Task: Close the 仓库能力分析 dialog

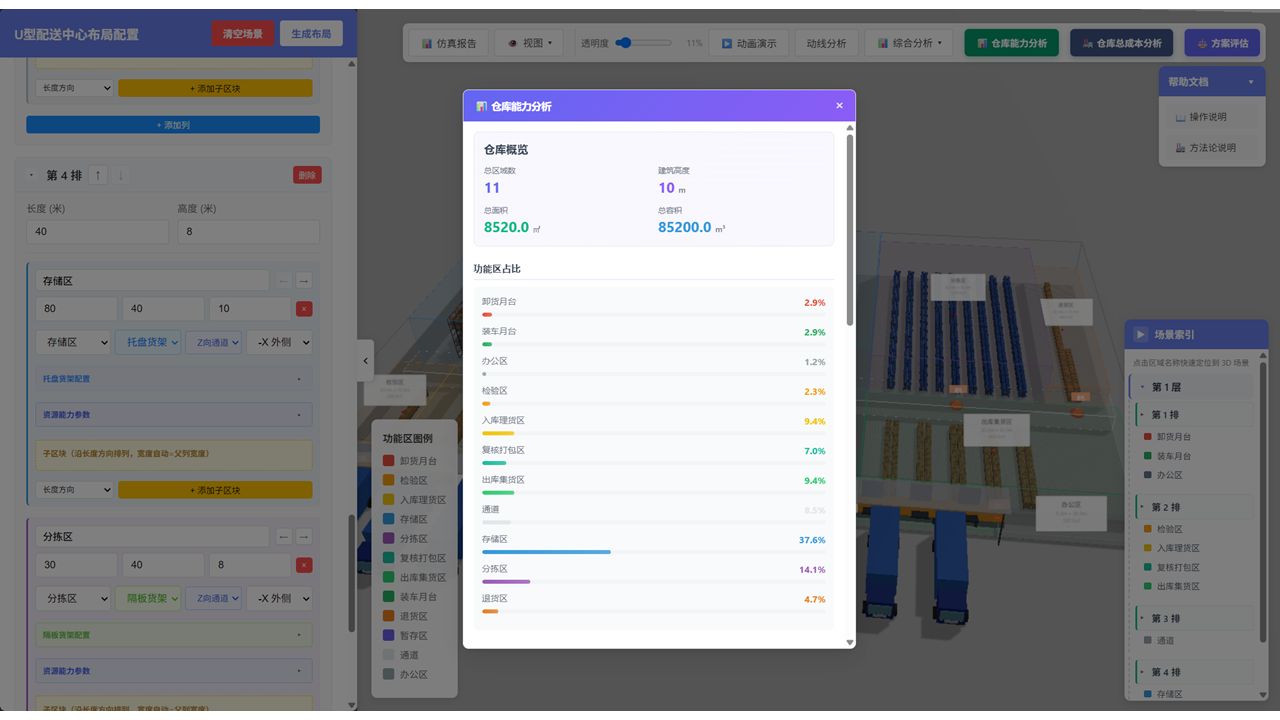Action: pos(839,106)
